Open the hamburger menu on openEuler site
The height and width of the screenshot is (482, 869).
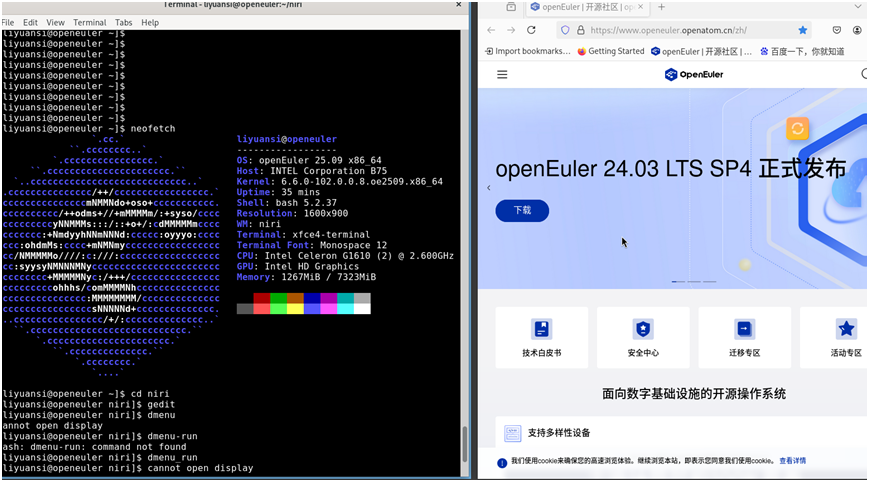tap(502, 74)
